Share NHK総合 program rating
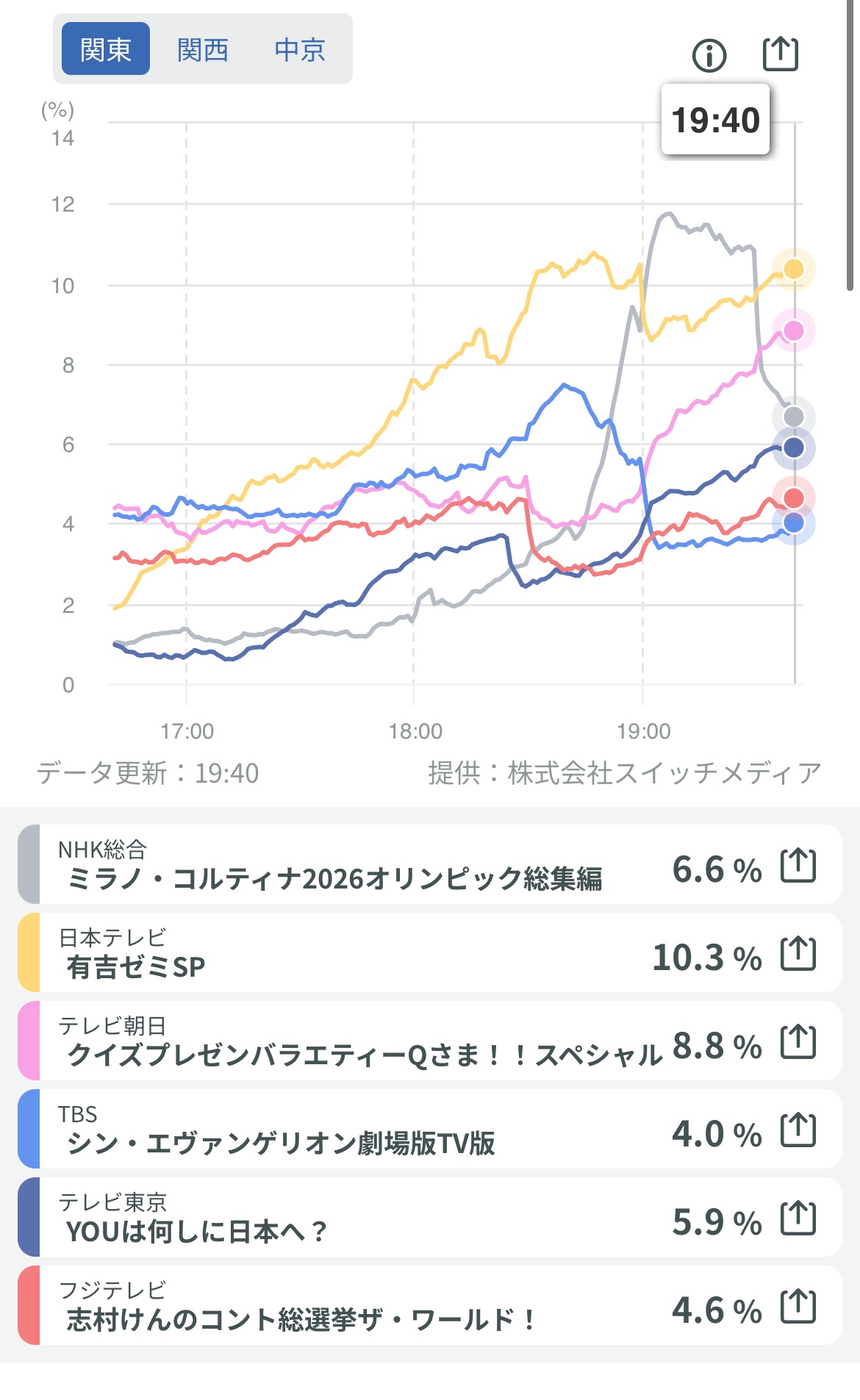The width and height of the screenshot is (860, 1400). pos(798,865)
